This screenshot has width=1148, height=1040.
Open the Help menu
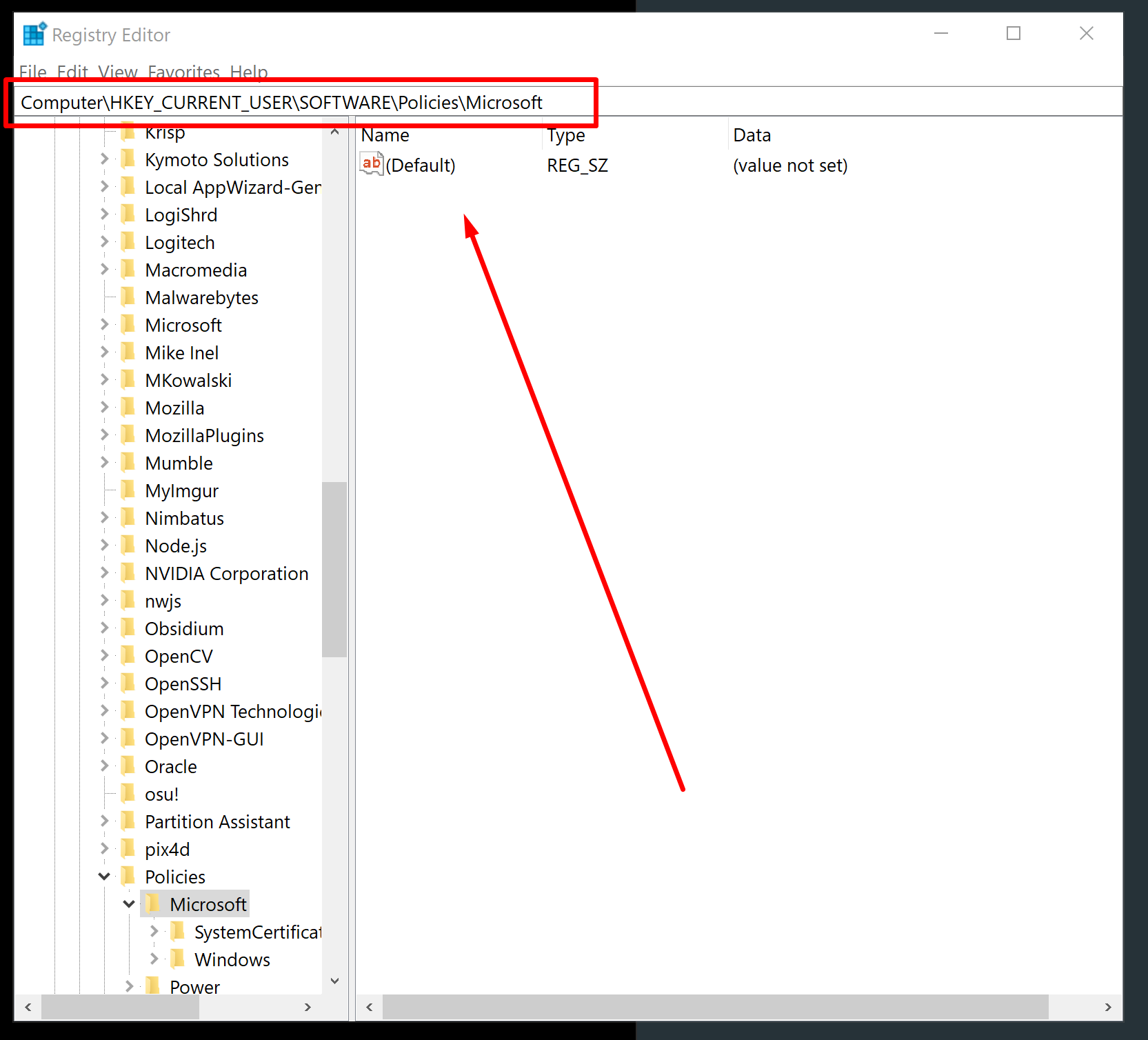(x=249, y=72)
